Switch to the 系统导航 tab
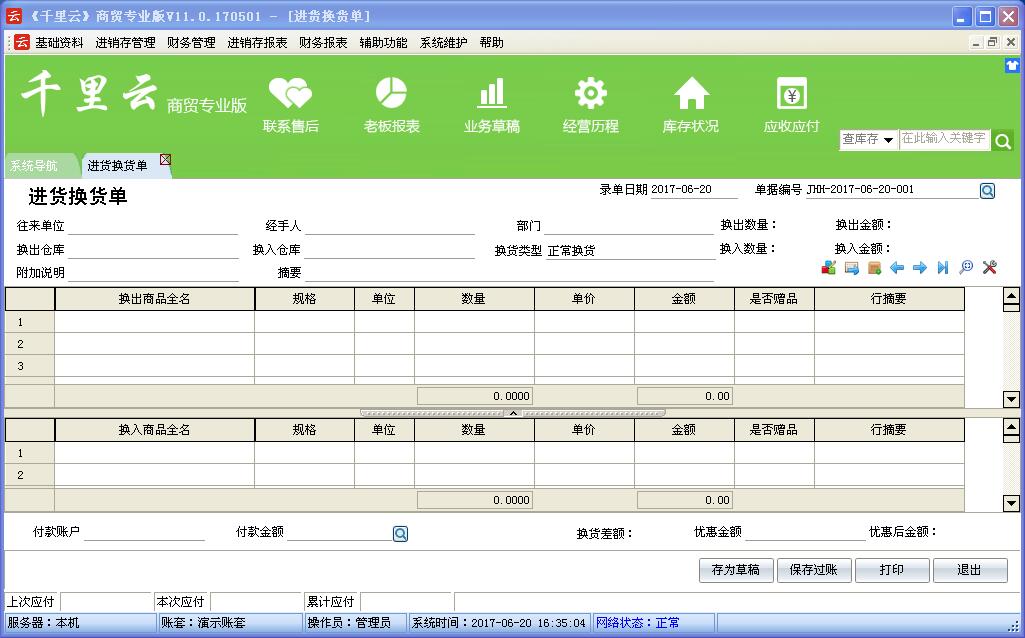Screen dimensions: 1025x638 [34, 166]
